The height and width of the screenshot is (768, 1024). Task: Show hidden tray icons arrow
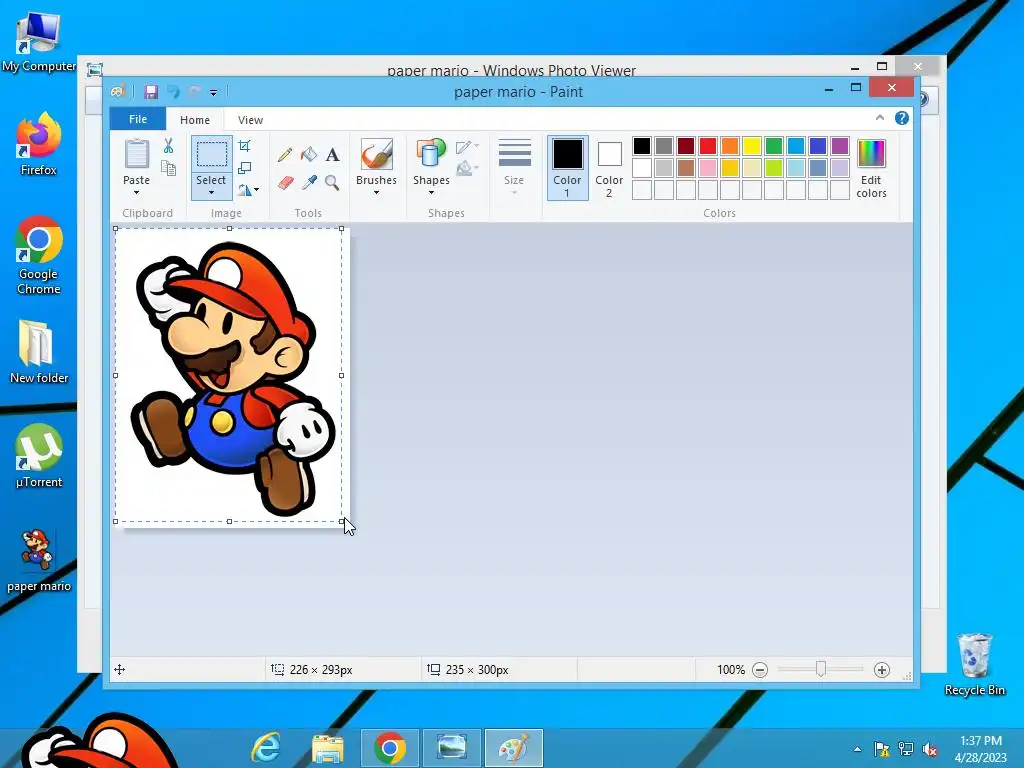[x=857, y=749]
